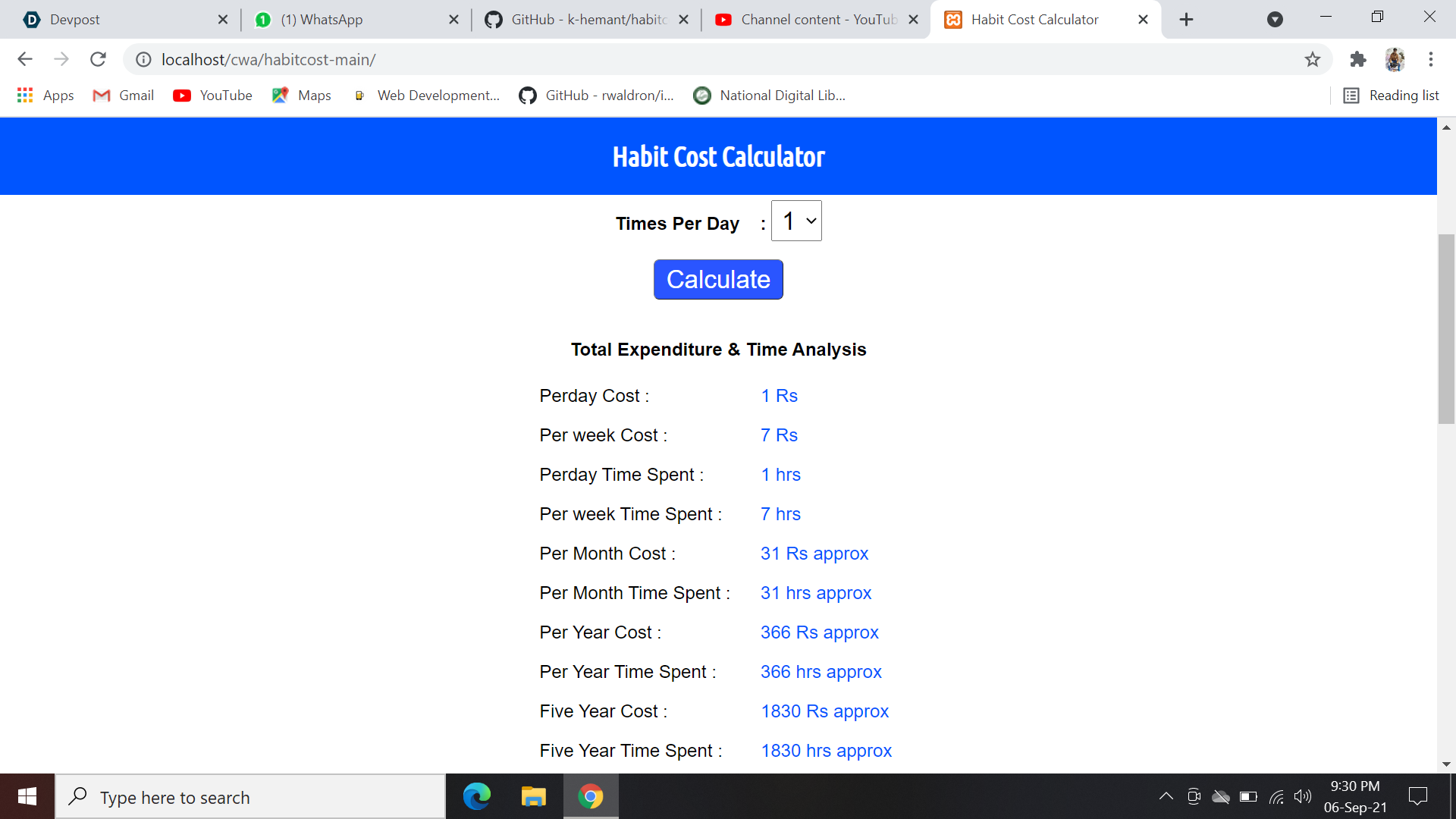Click the Windows search box
Image resolution: width=1456 pixels, height=819 pixels.
tap(250, 797)
